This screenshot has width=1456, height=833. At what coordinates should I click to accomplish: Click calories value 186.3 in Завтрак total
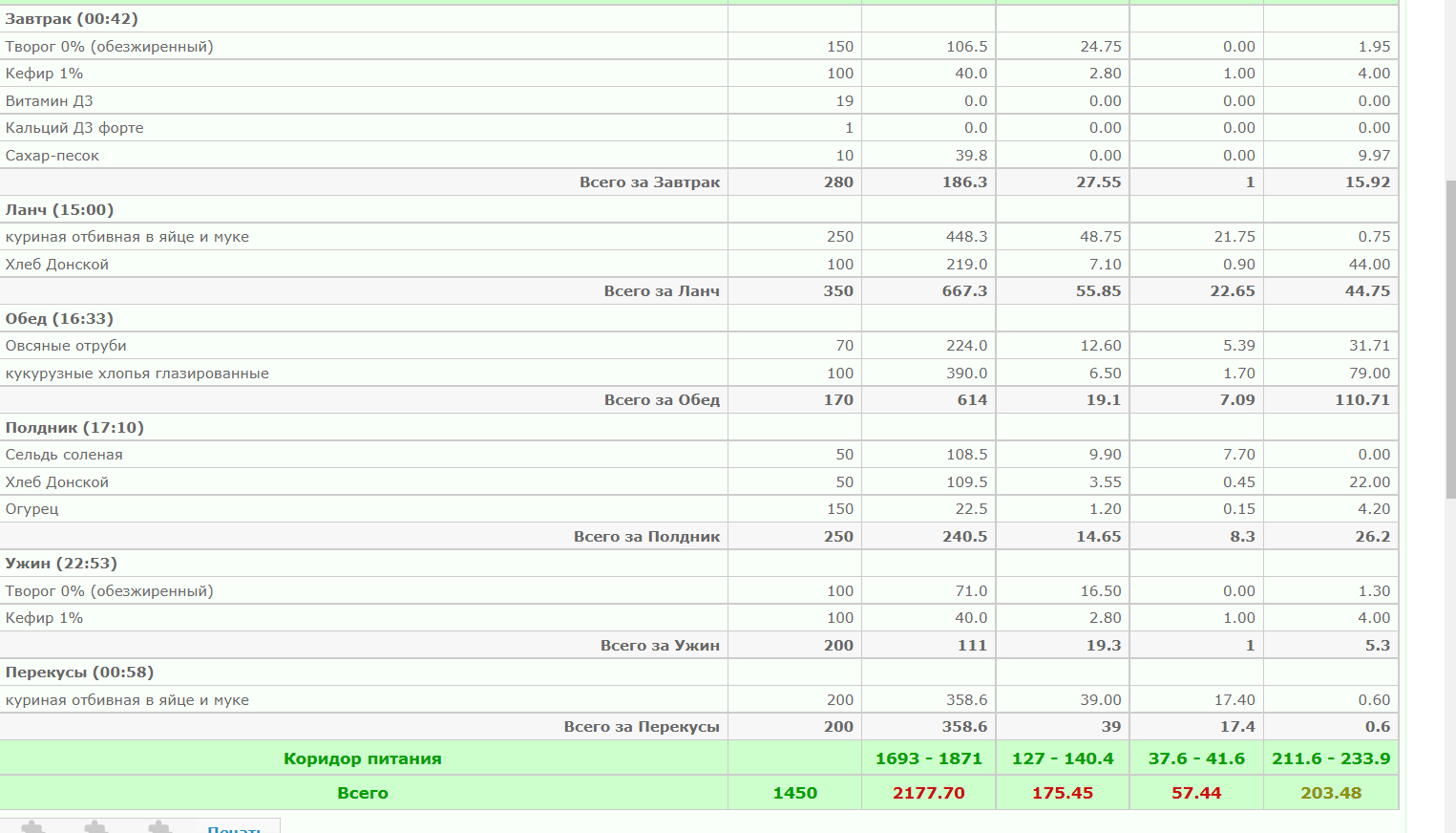point(964,182)
